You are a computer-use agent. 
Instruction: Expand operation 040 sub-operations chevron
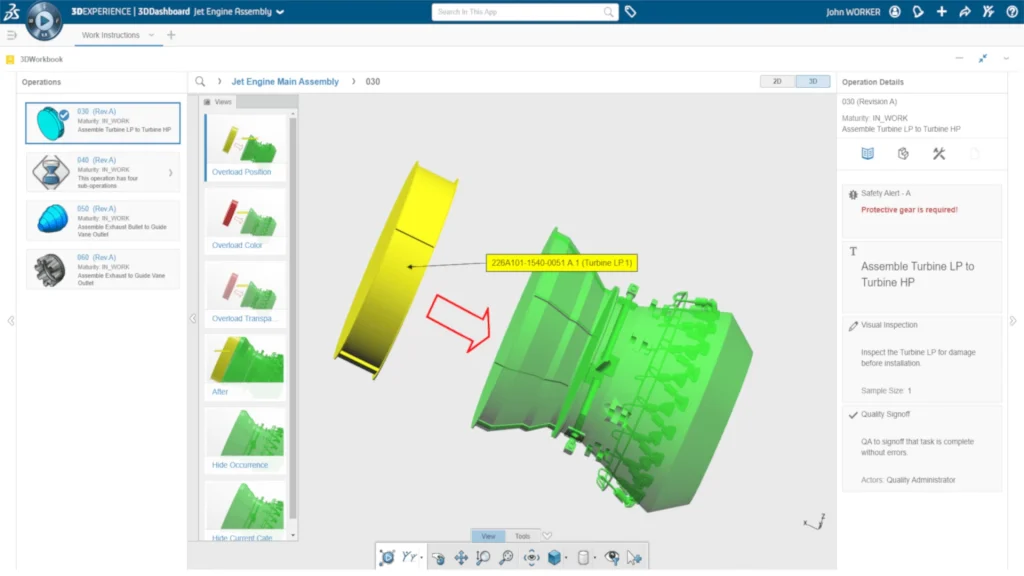170,172
